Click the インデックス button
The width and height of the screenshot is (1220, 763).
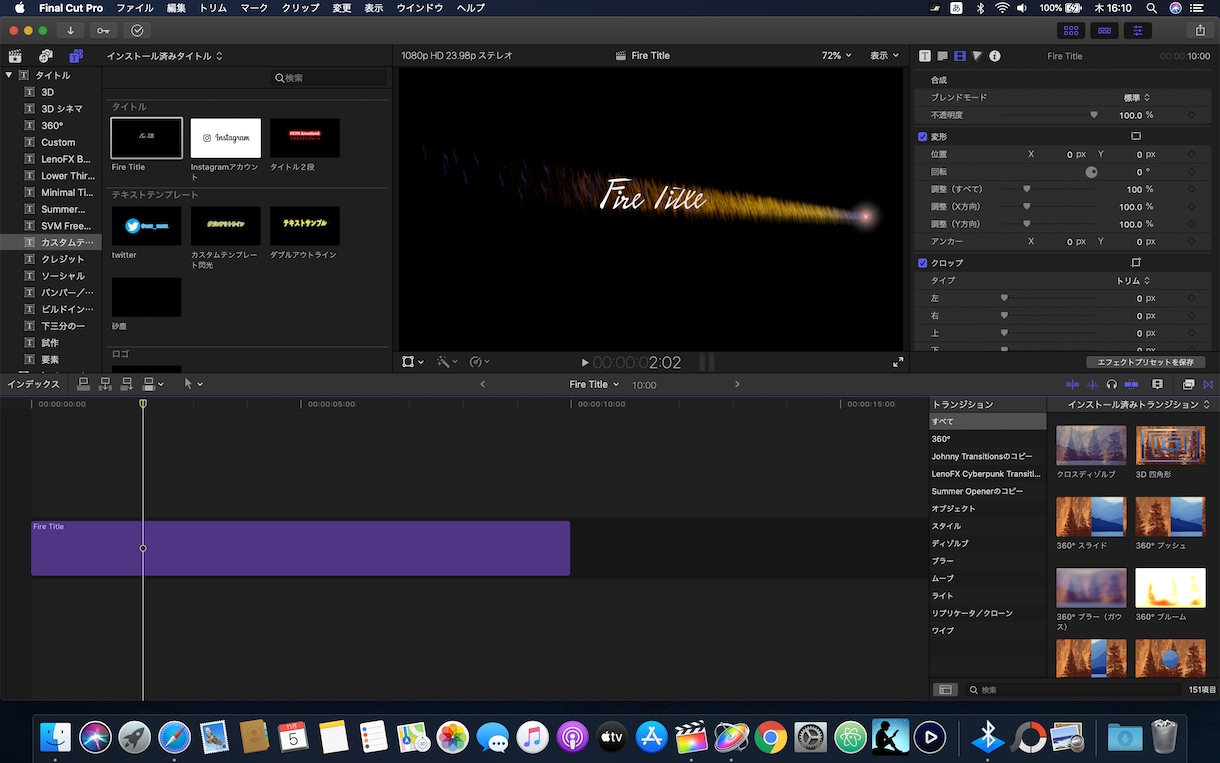[34, 384]
